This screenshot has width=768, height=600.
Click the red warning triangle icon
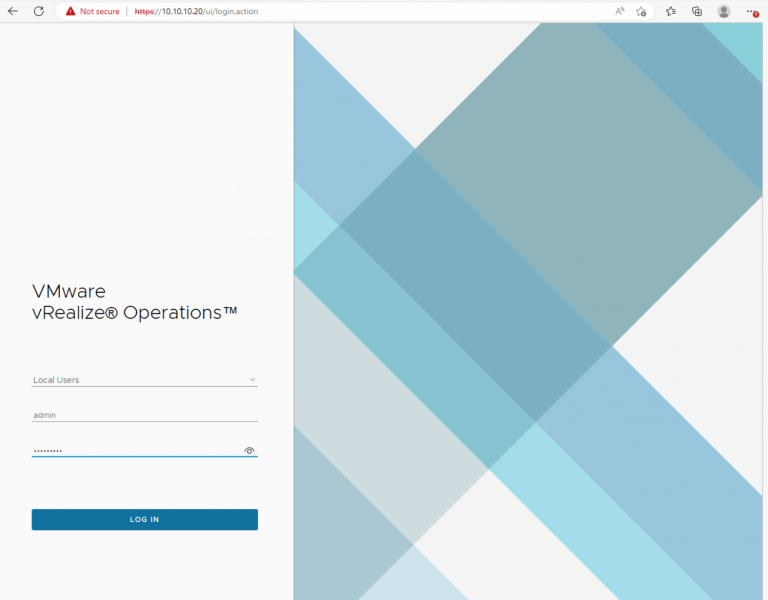(x=70, y=11)
